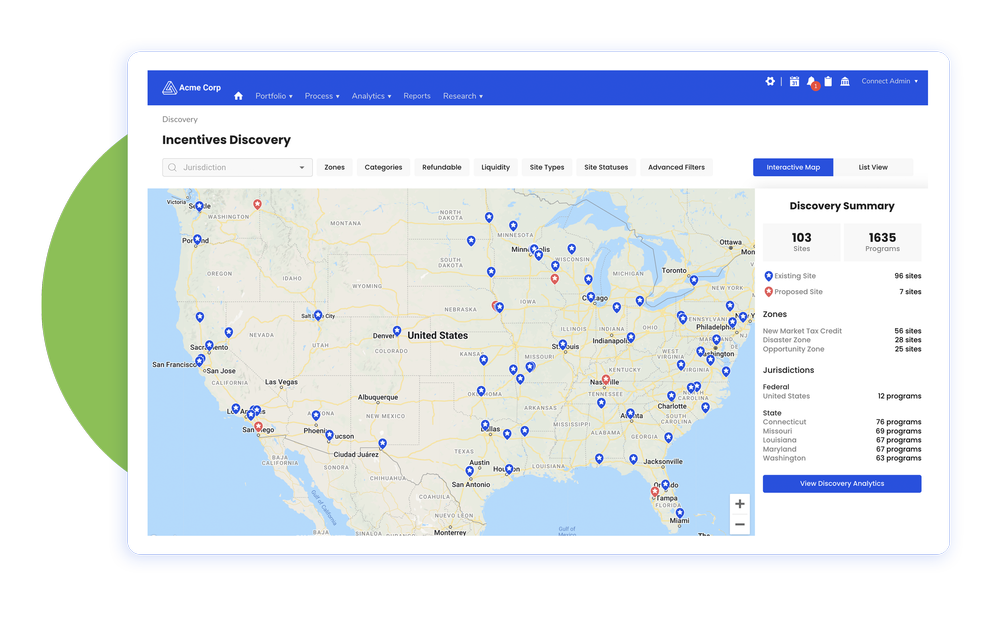Open settings via the gear icon
The height and width of the screenshot is (642, 1000).
[x=770, y=82]
